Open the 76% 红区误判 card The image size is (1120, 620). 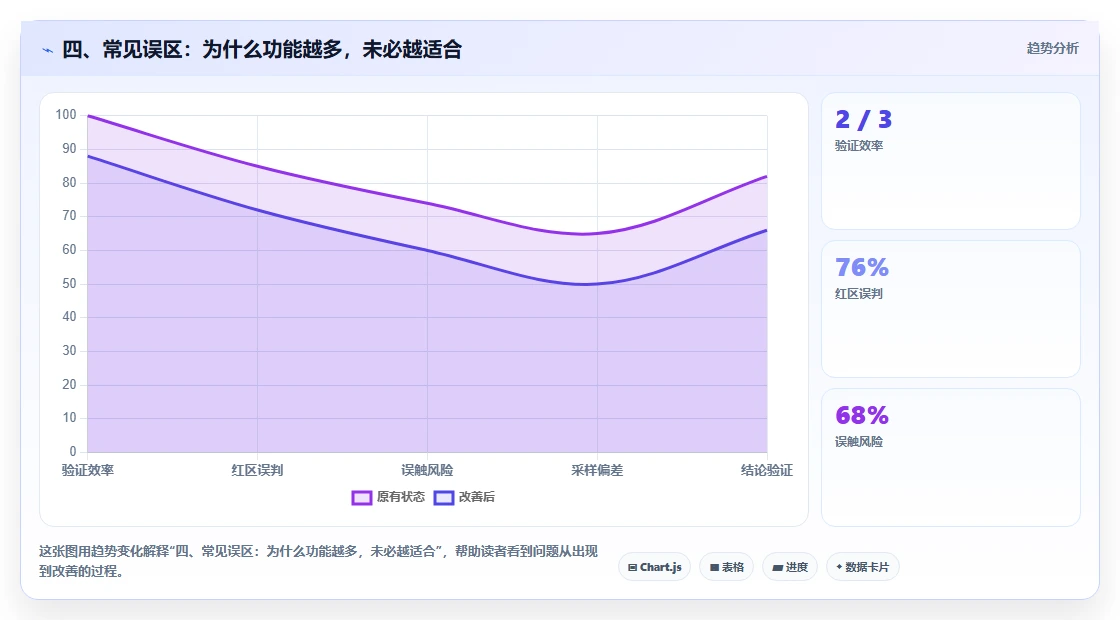click(x=951, y=309)
